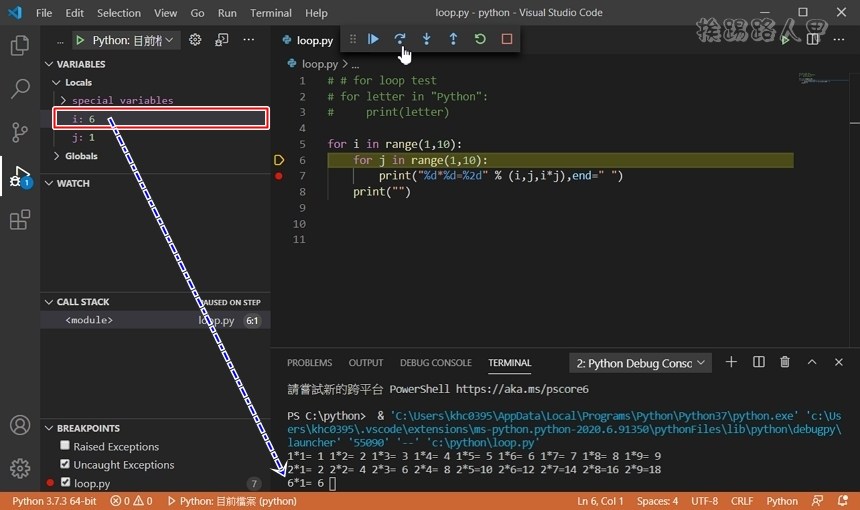Click the Continue button in debug toolbar
This screenshot has height=510, width=860.
[x=373, y=39]
